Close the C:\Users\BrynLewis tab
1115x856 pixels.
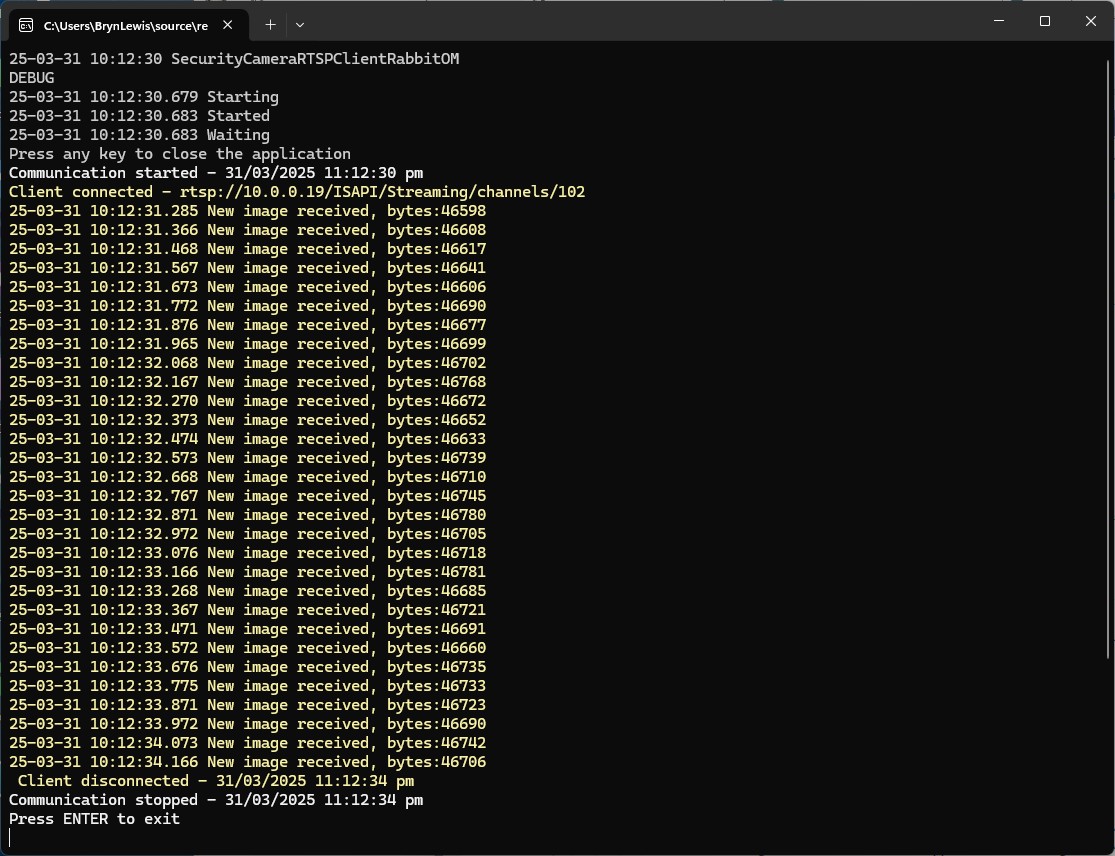point(233,25)
